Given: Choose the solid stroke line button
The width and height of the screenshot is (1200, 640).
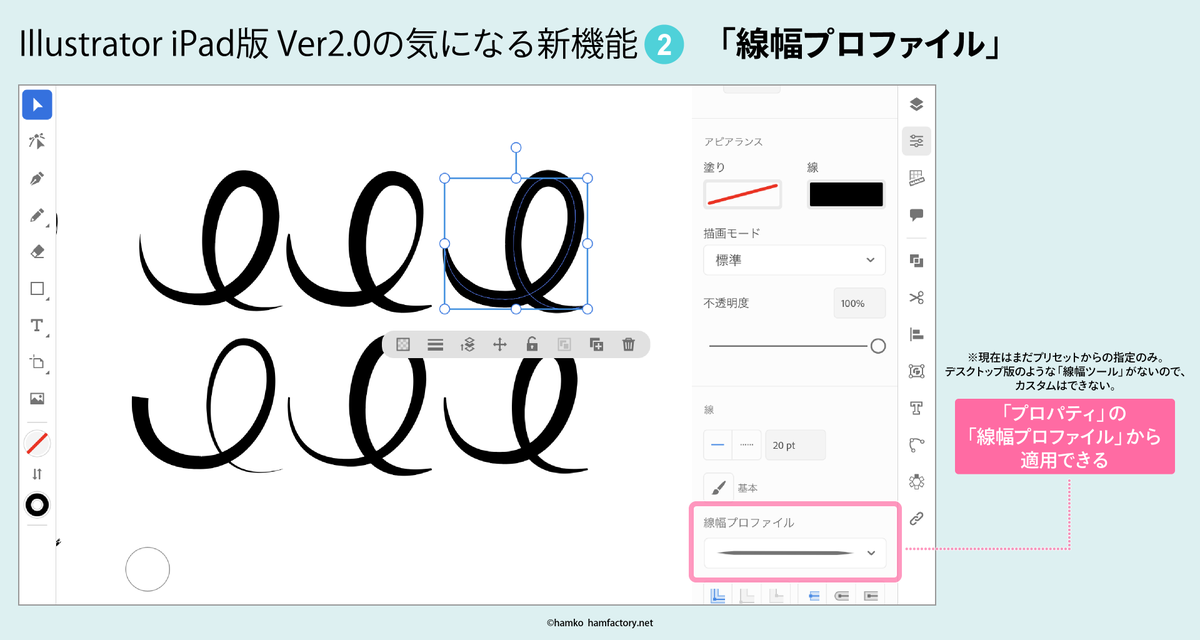Looking at the screenshot, I should click(x=718, y=444).
